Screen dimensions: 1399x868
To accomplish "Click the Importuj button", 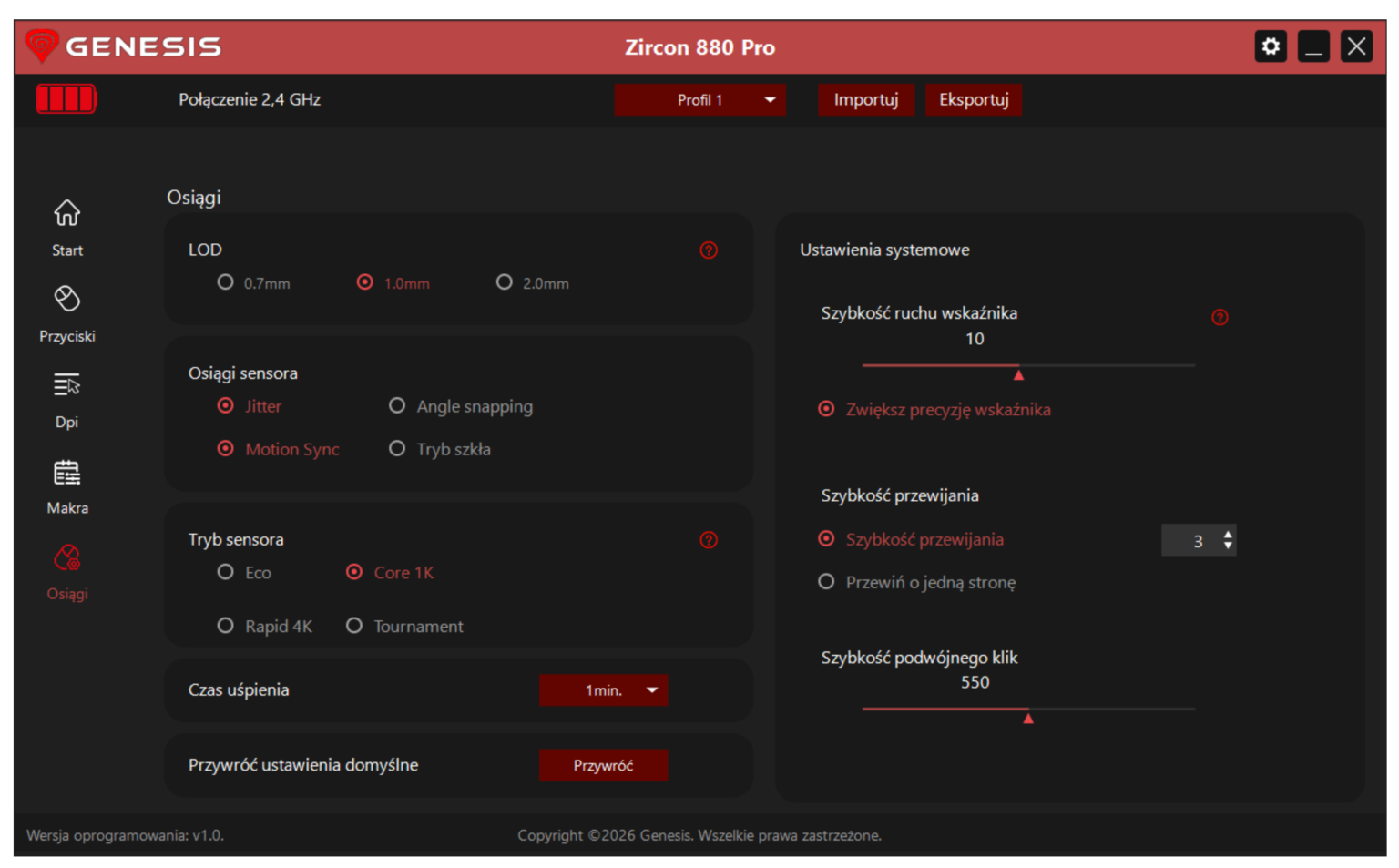I will (865, 100).
